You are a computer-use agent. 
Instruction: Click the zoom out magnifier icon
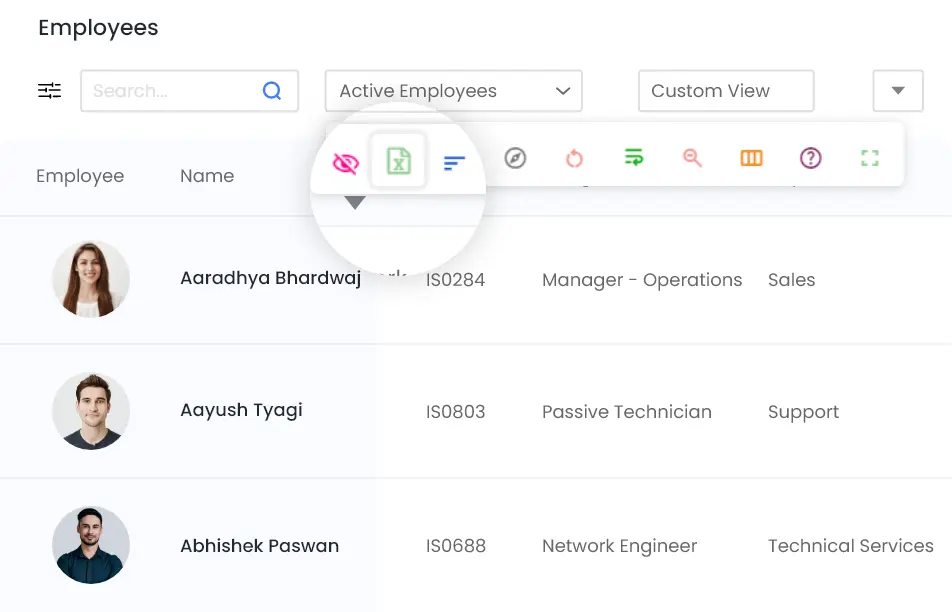[x=692, y=158]
